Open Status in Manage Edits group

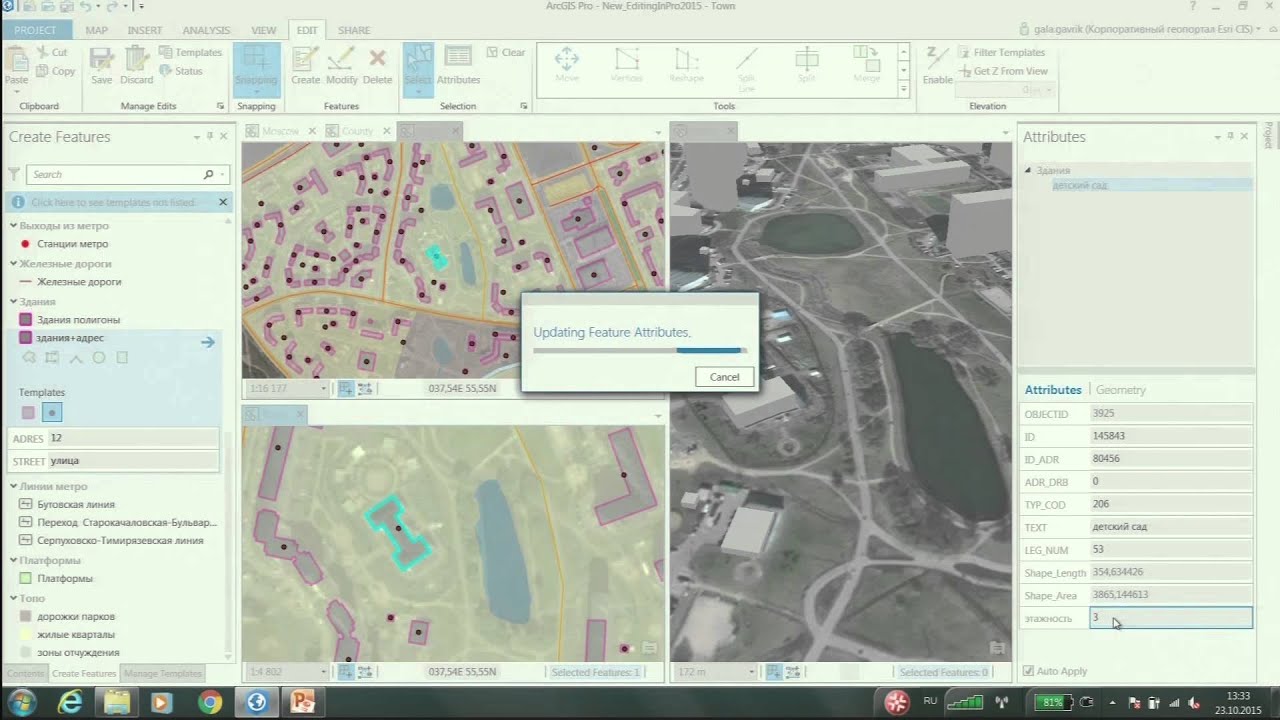click(180, 71)
